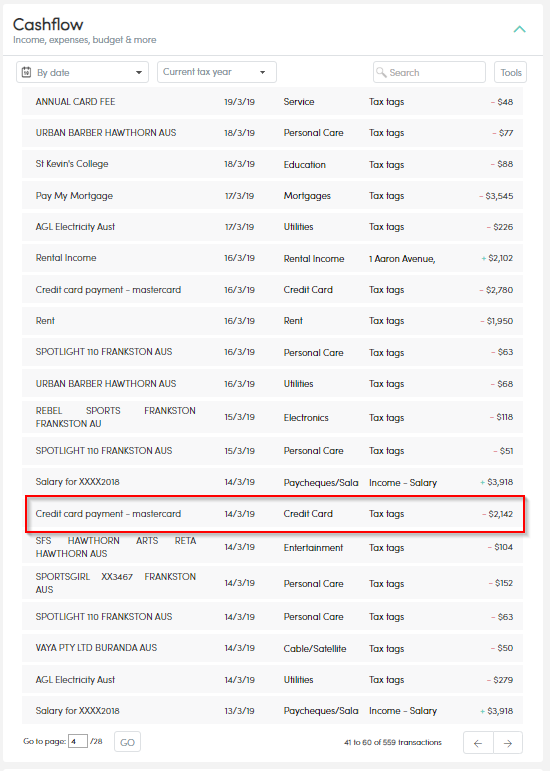Open Tax tags for ANNUAL CARD FEE
This screenshot has height=771, width=550.
(386, 102)
